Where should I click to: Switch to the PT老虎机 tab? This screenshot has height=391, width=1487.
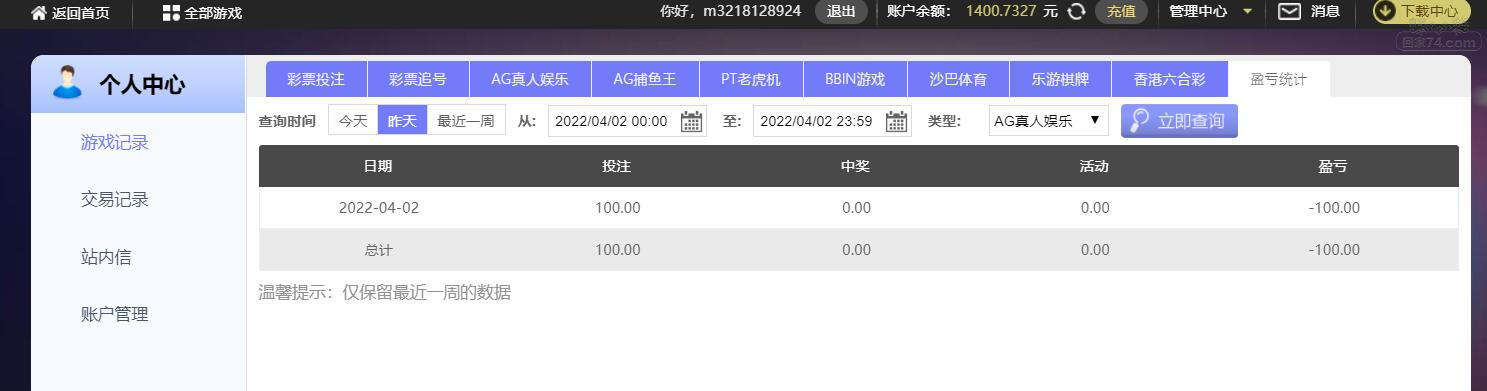pos(750,80)
